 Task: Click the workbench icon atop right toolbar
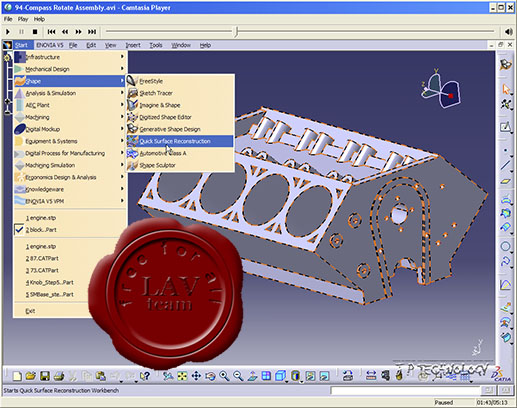pos(506,65)
